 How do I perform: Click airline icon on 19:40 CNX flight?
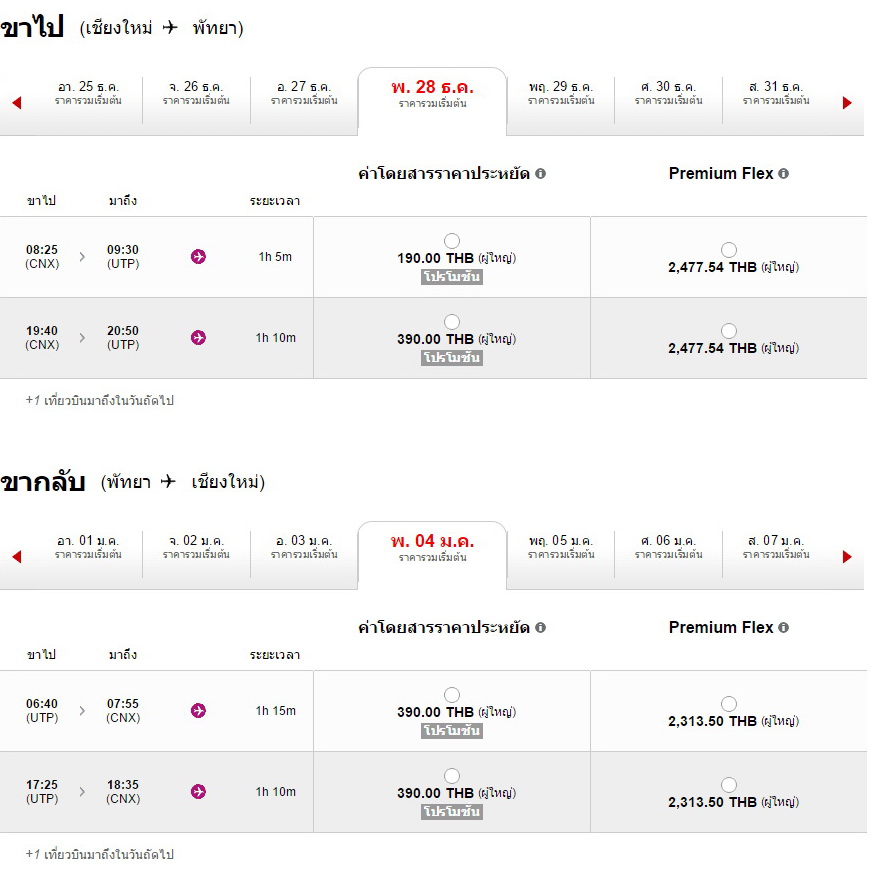point(198,338)
